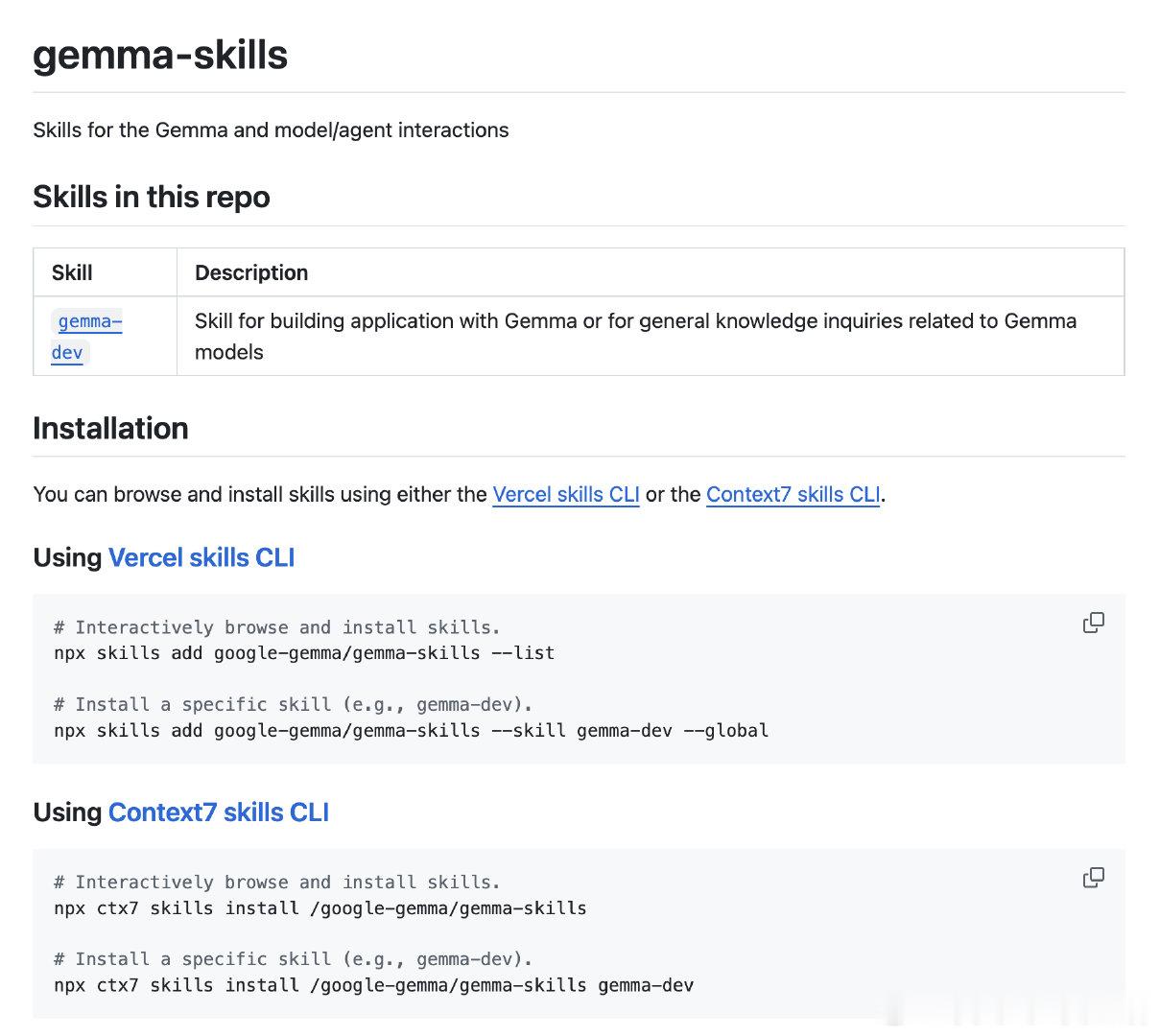Image resolution: width=1160 pixels, height=1036 pixels.
Task: Open Vercel skills CLI link in Installation paragraph
Action: 566,494
